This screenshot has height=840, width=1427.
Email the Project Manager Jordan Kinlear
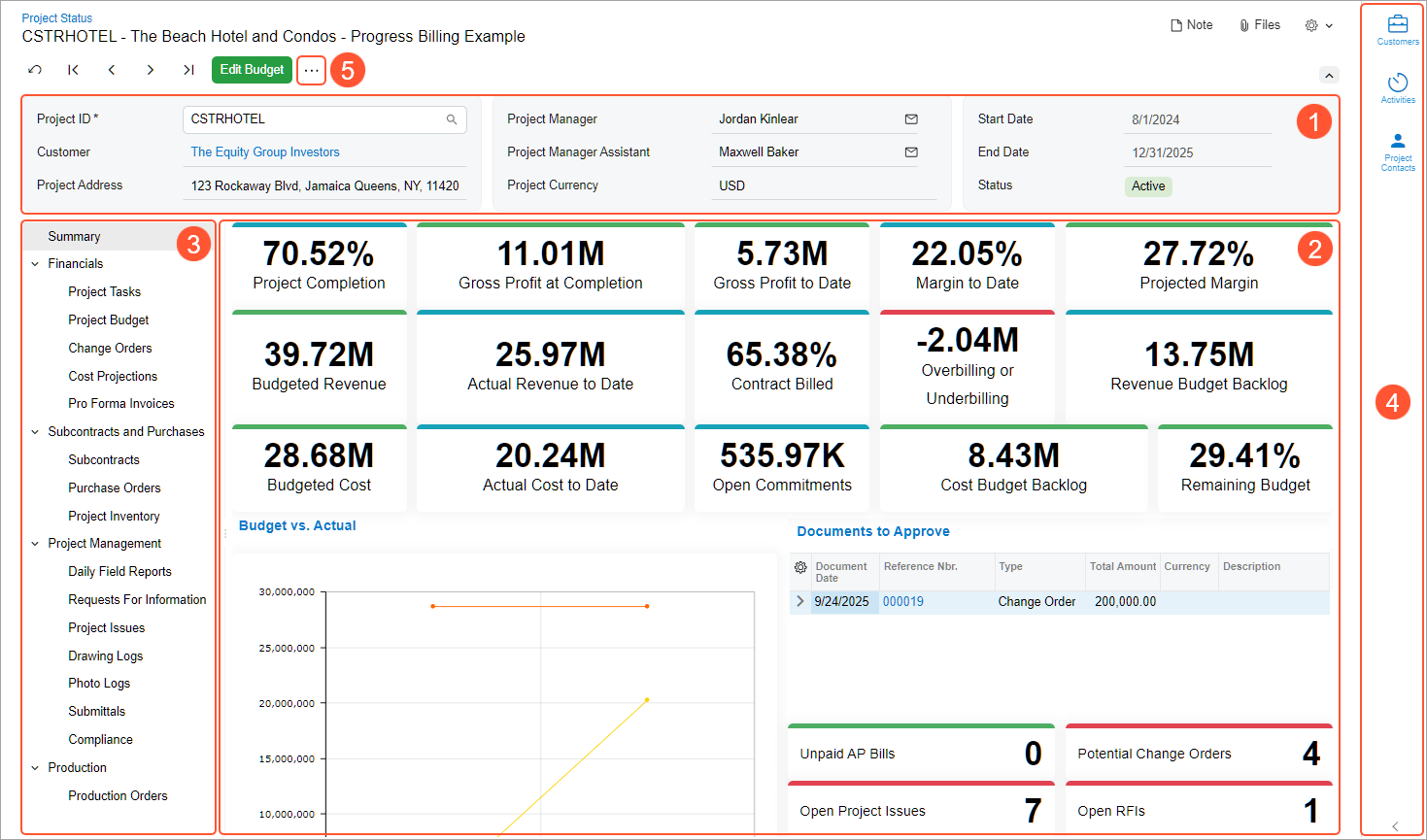coord(910,119)
